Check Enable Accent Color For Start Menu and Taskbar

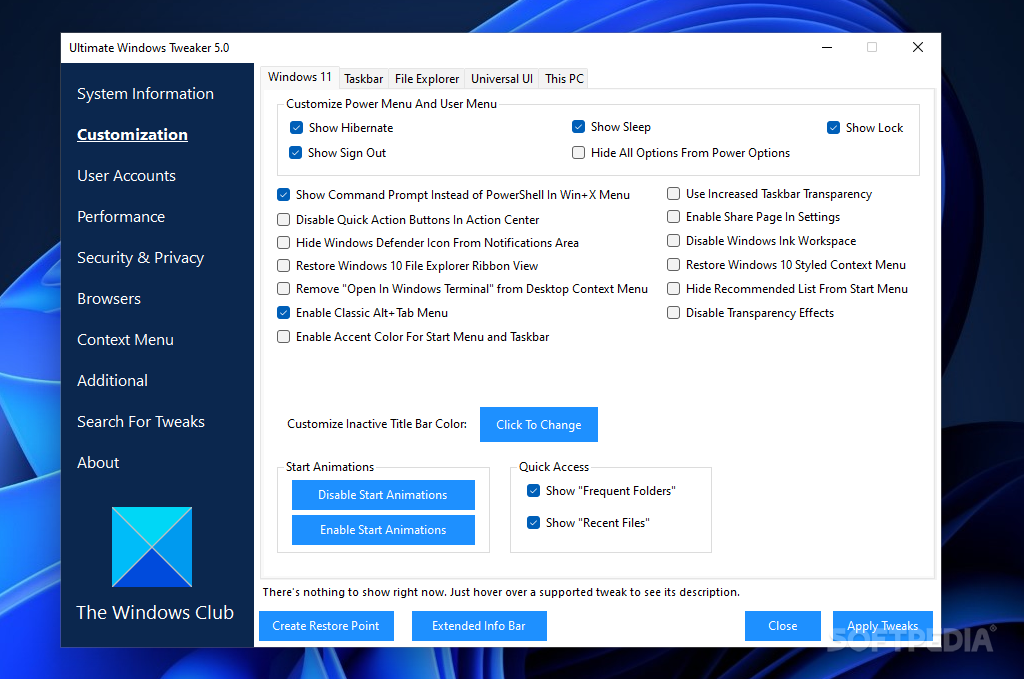coord(283,337)
